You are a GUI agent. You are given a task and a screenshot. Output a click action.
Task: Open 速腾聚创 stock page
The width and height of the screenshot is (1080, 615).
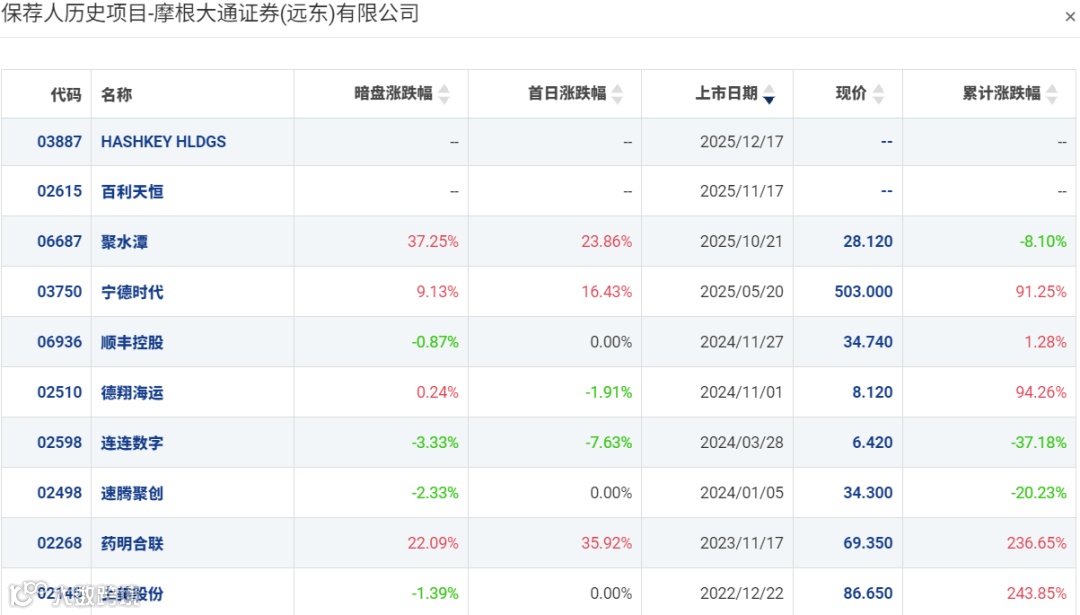pyautogui.click(x=132, y=493)
